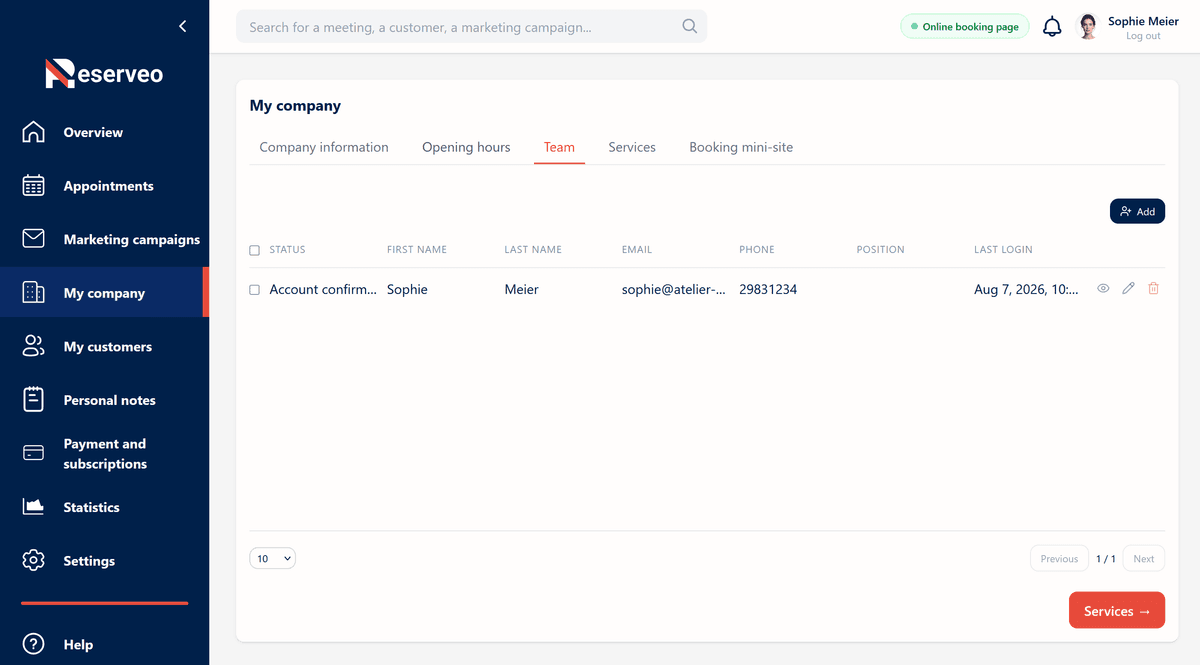This screenshot has height=665, width=1200.
Task: Open the rows-per-page dropdown showing 10
Action: (x=272, y=559)
